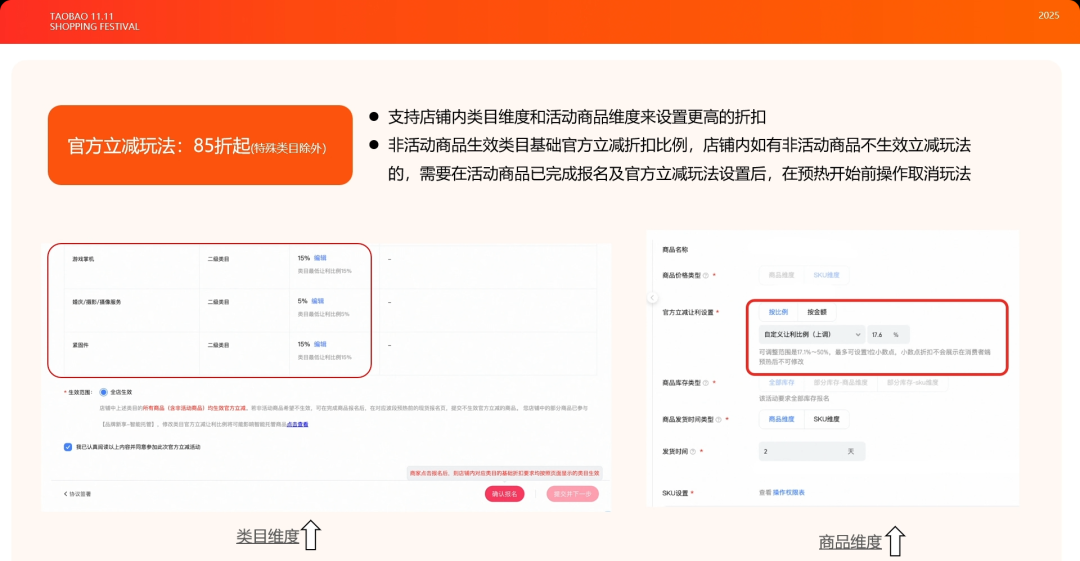Go back via 协议签署 chevron
This screenshot has height=561, width=1080.
(77, 494)
